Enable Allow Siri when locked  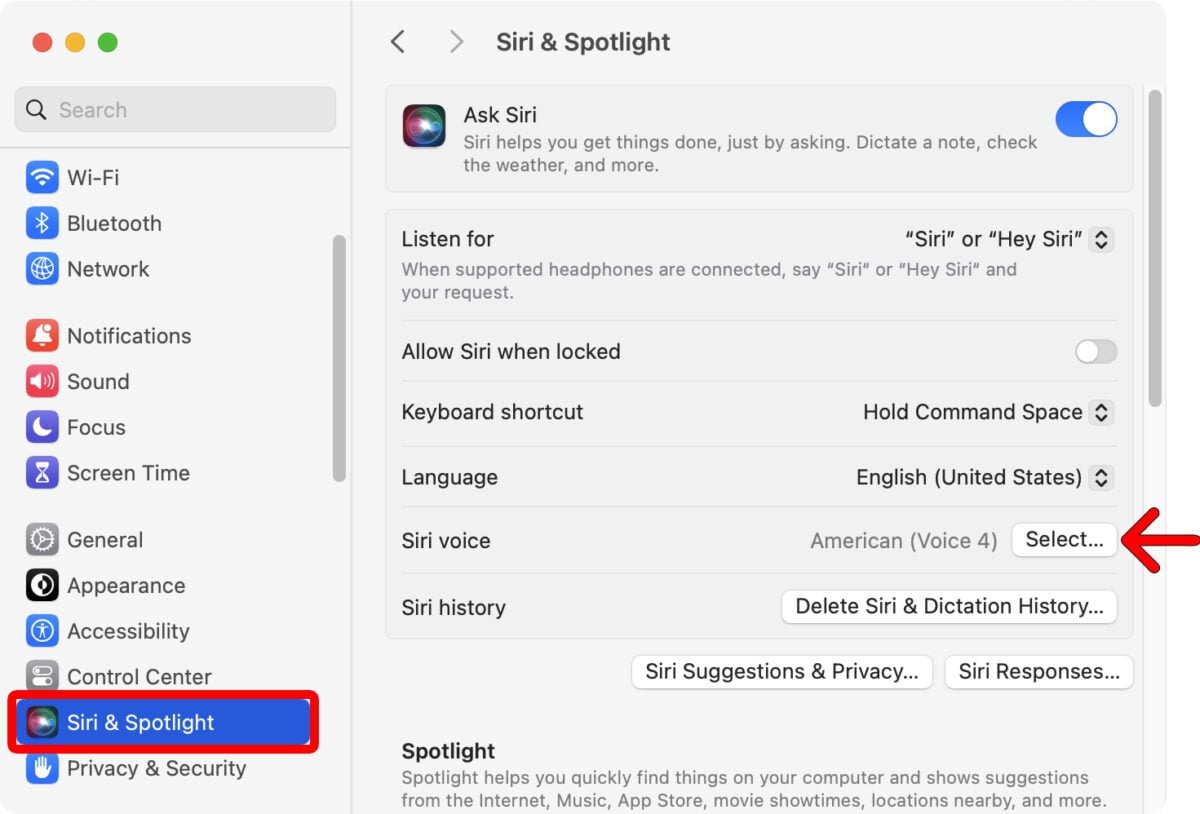pos(1096,351)
